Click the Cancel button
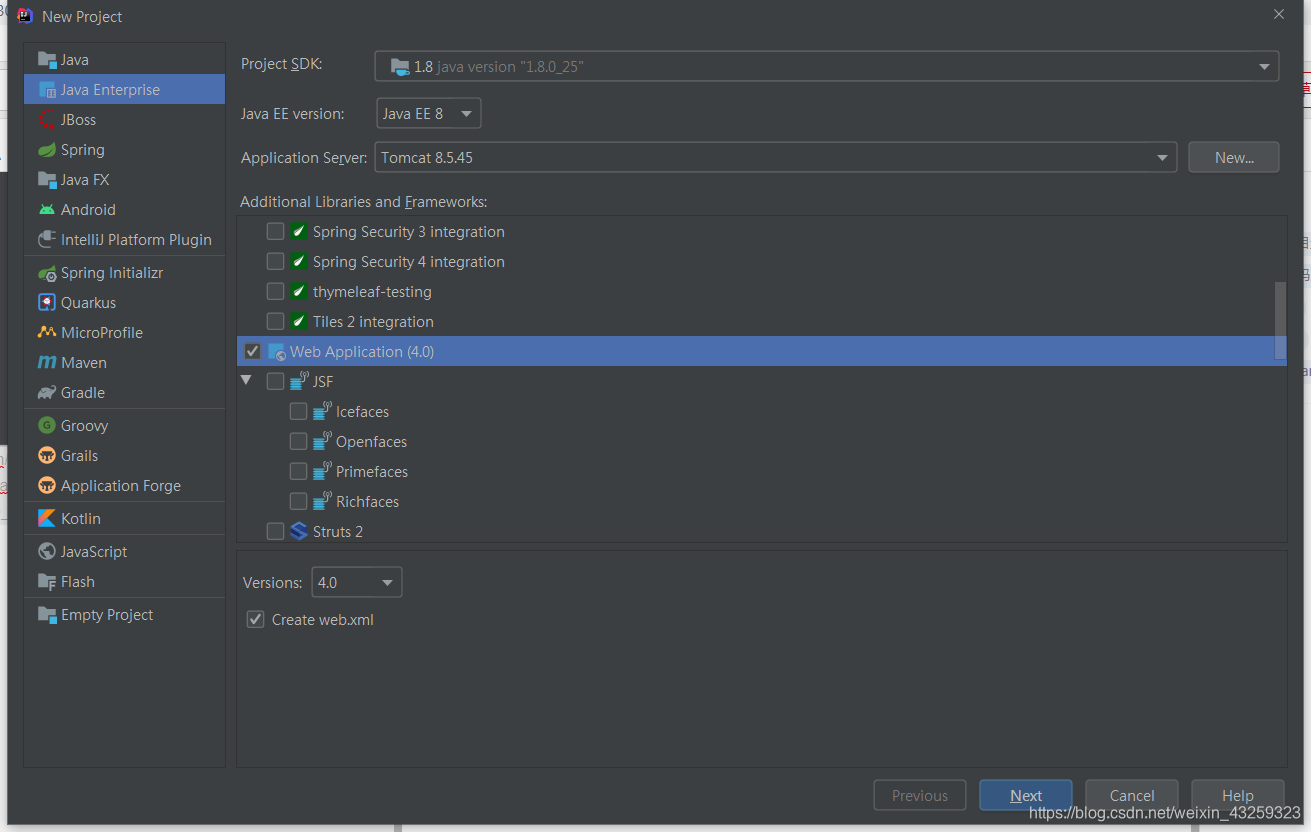This screenshot has height=832, width=1311. (x=1132, y=796)
